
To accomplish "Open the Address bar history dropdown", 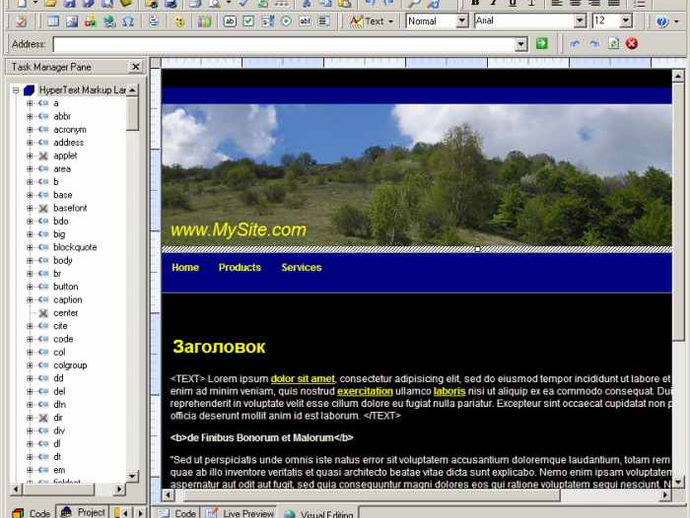I will point(521,44).
